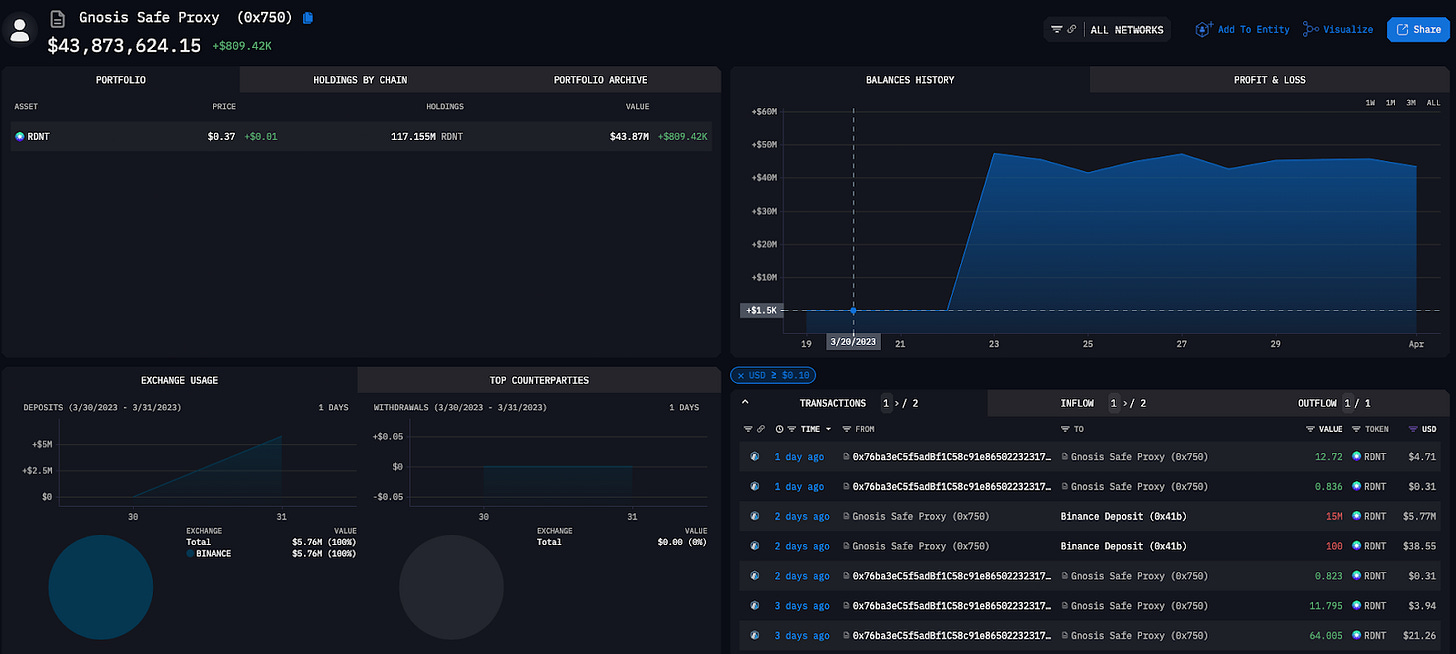Click the Binance legend color dot
Image resolution: width=1456 pixels, height=654 pixels.
click(190, 553)
